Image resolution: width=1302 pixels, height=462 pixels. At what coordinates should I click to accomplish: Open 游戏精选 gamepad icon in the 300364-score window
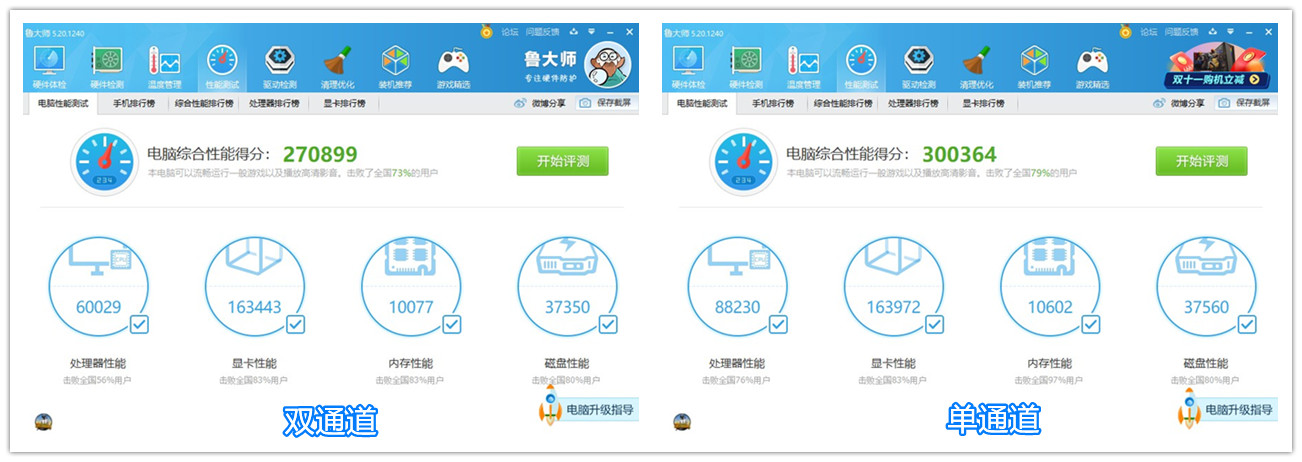coord(1092,62)
